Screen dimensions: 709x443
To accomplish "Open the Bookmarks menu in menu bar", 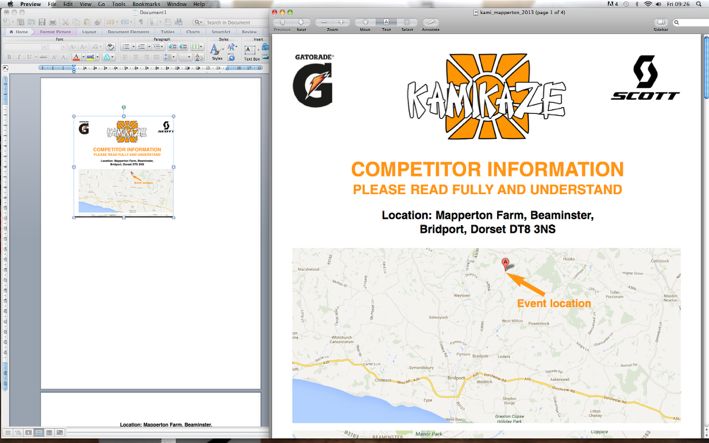I will pos(146,4).
